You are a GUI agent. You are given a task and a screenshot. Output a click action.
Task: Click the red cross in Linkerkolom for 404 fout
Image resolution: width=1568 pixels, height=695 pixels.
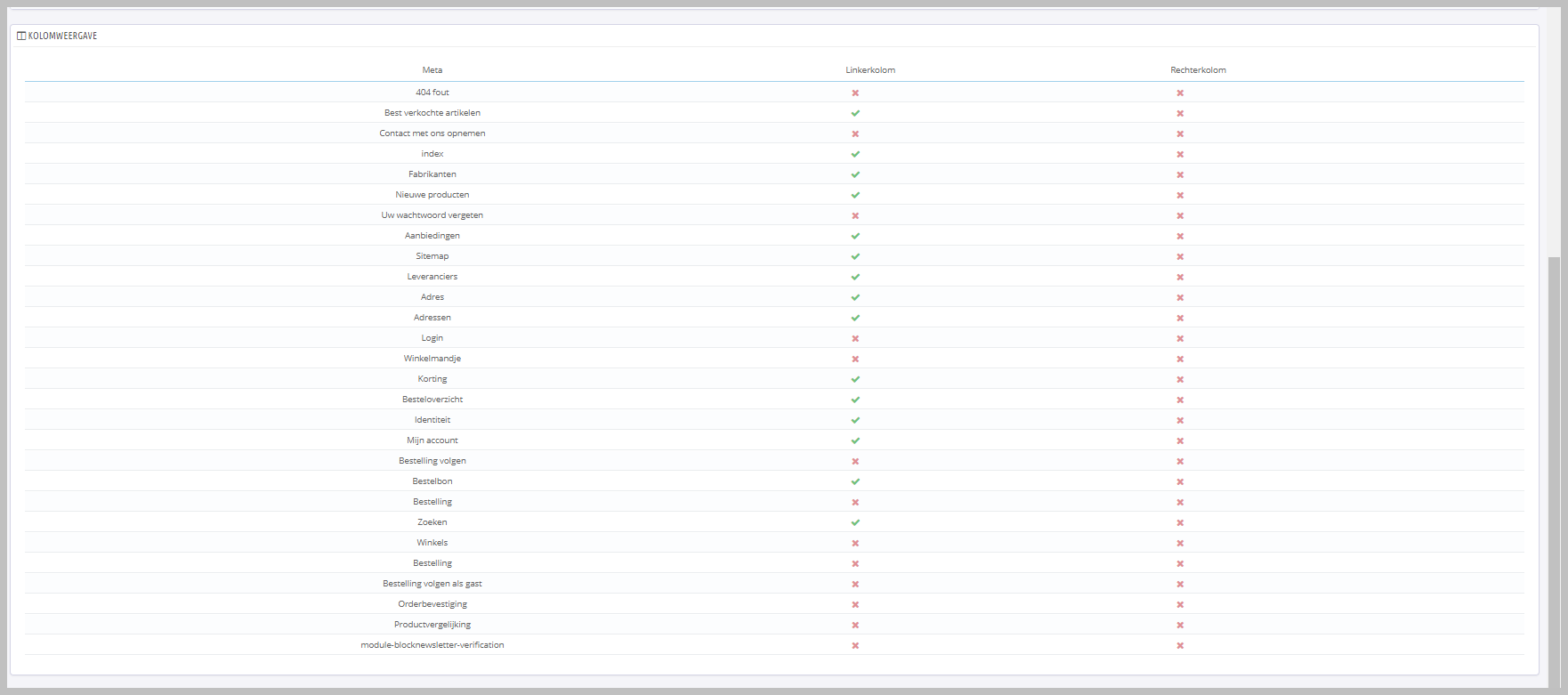tap(855, 93)
